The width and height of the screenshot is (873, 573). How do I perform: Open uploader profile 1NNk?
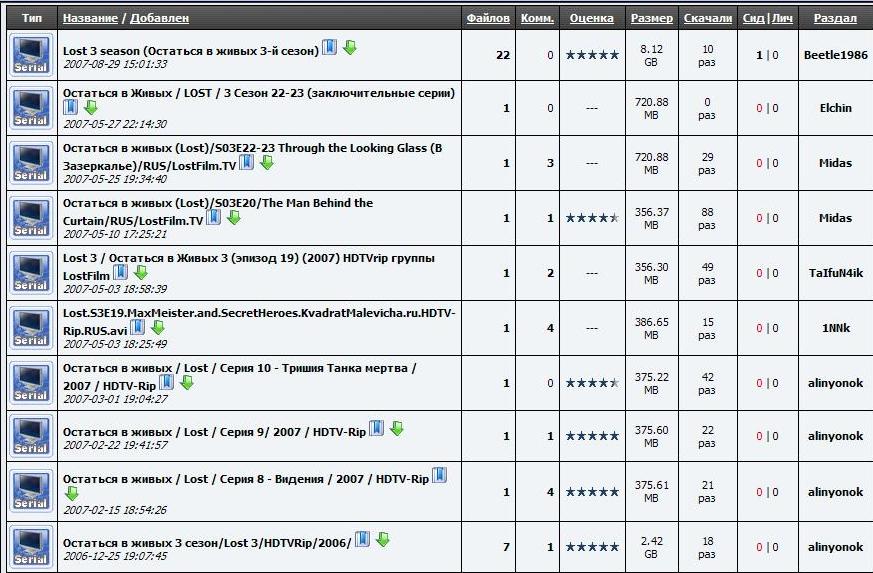[836, 328]
